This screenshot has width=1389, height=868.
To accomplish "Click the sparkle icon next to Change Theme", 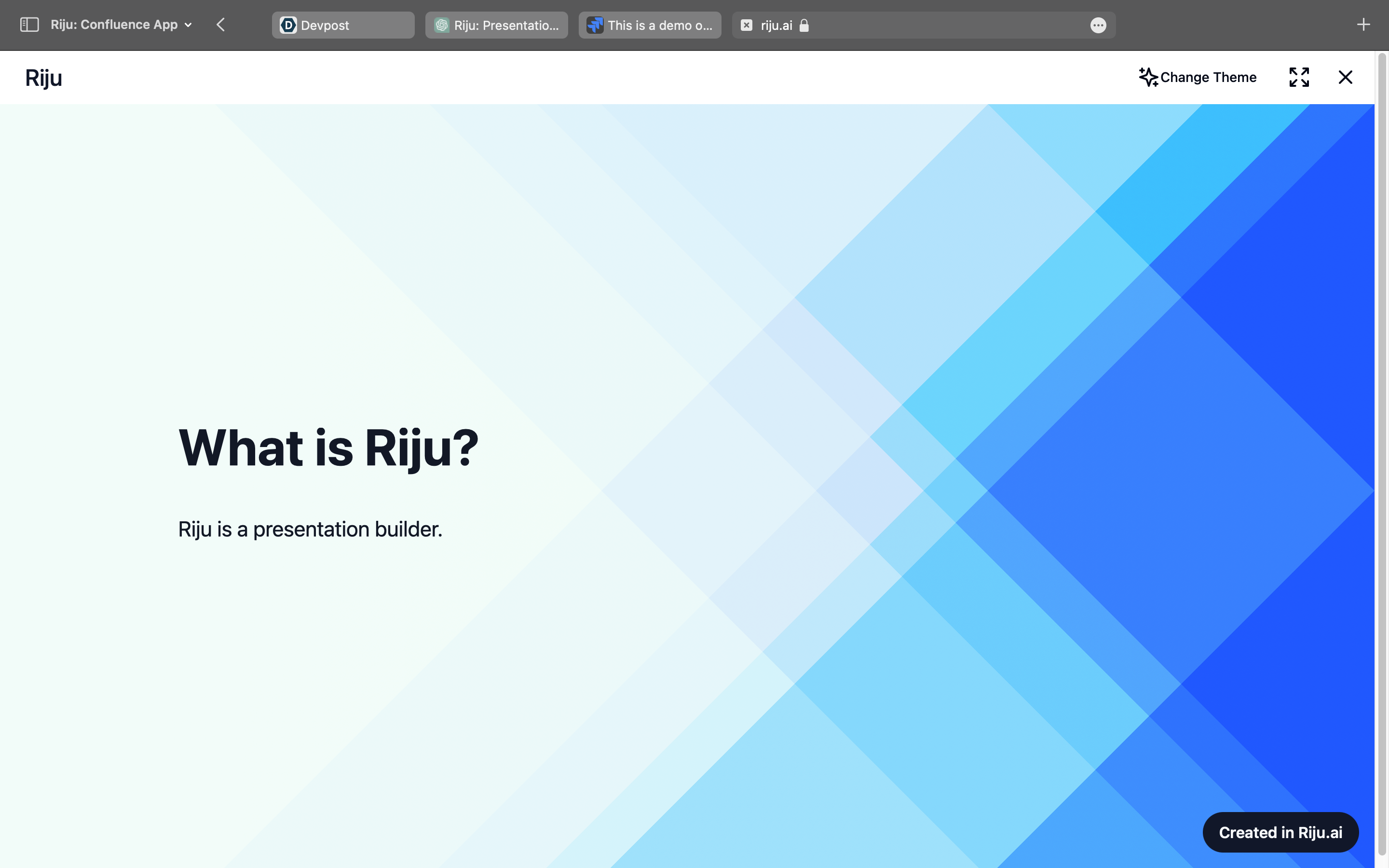I will click(1148, 77).
